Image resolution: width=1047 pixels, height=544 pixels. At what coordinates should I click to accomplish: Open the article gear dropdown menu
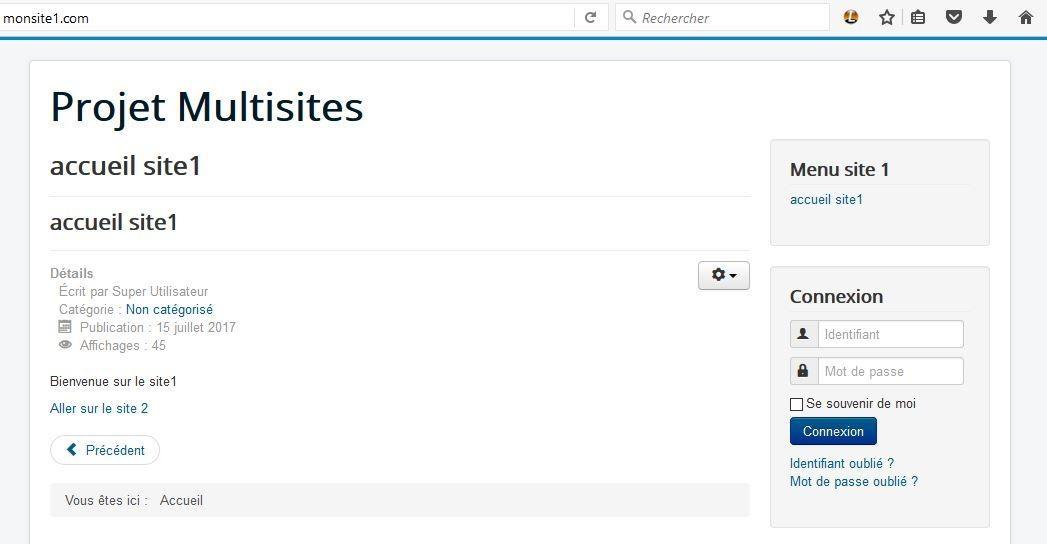(x=724, y=275)
